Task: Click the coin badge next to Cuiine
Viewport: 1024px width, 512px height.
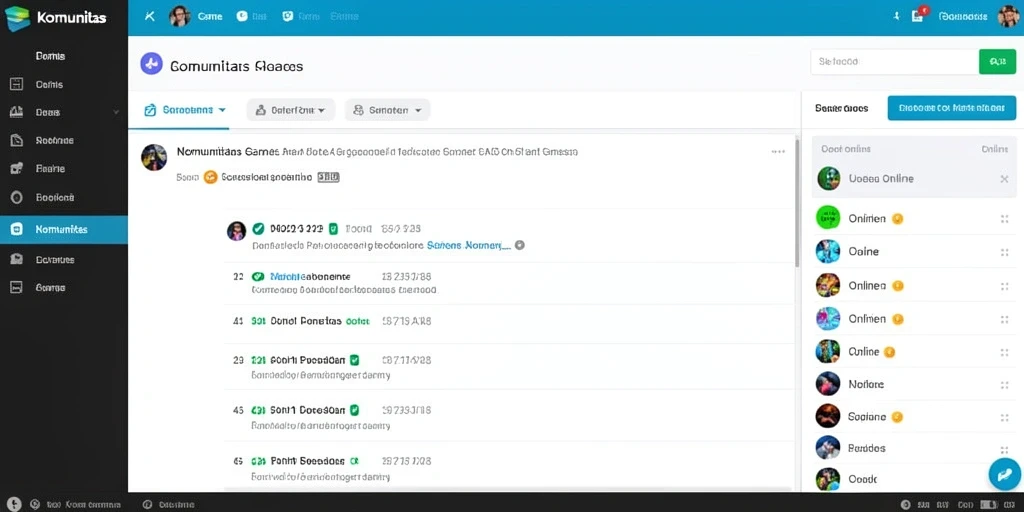Action: pyautogui.click(x=889, y=352)
